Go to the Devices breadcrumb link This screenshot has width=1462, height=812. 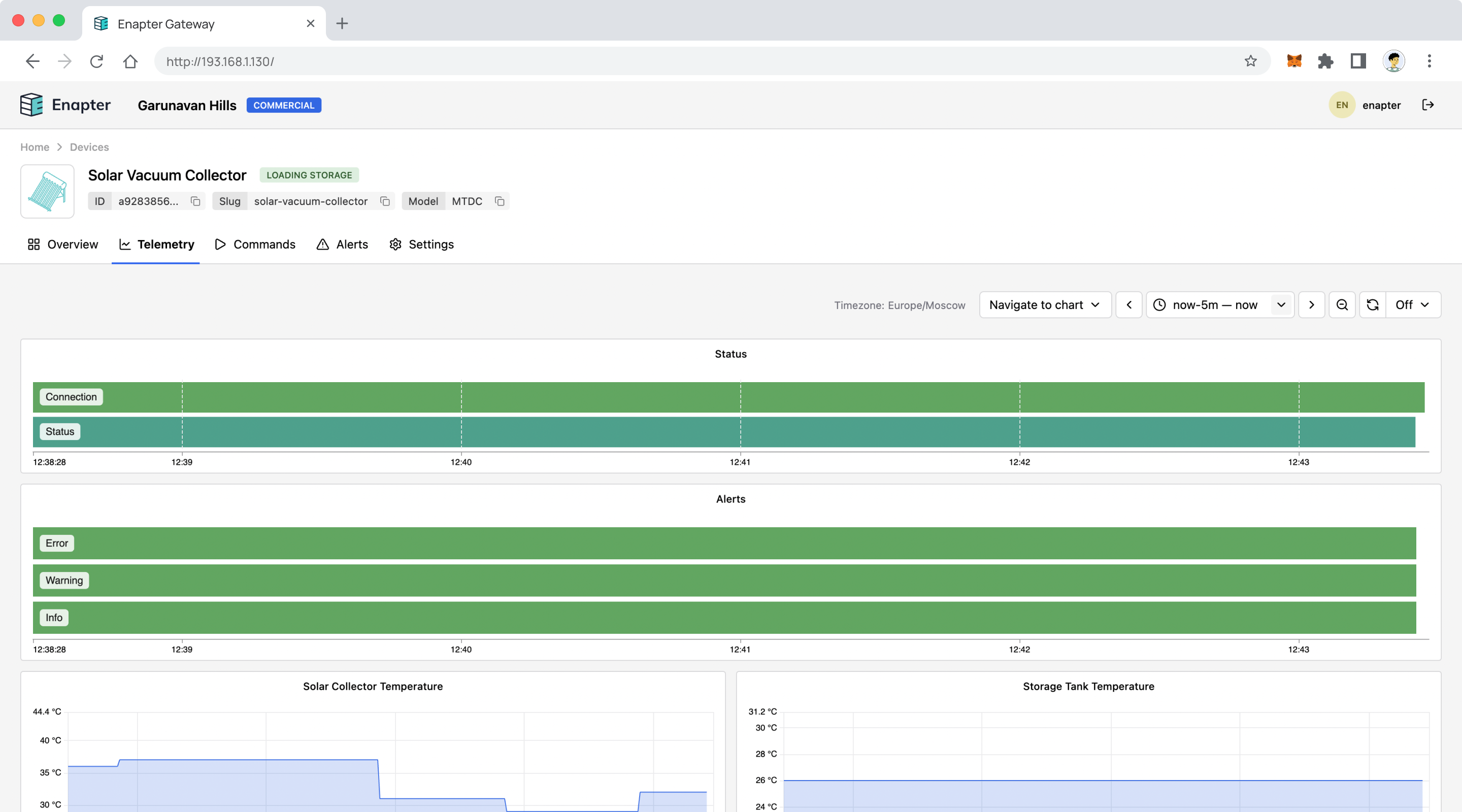tap(89, 147)
